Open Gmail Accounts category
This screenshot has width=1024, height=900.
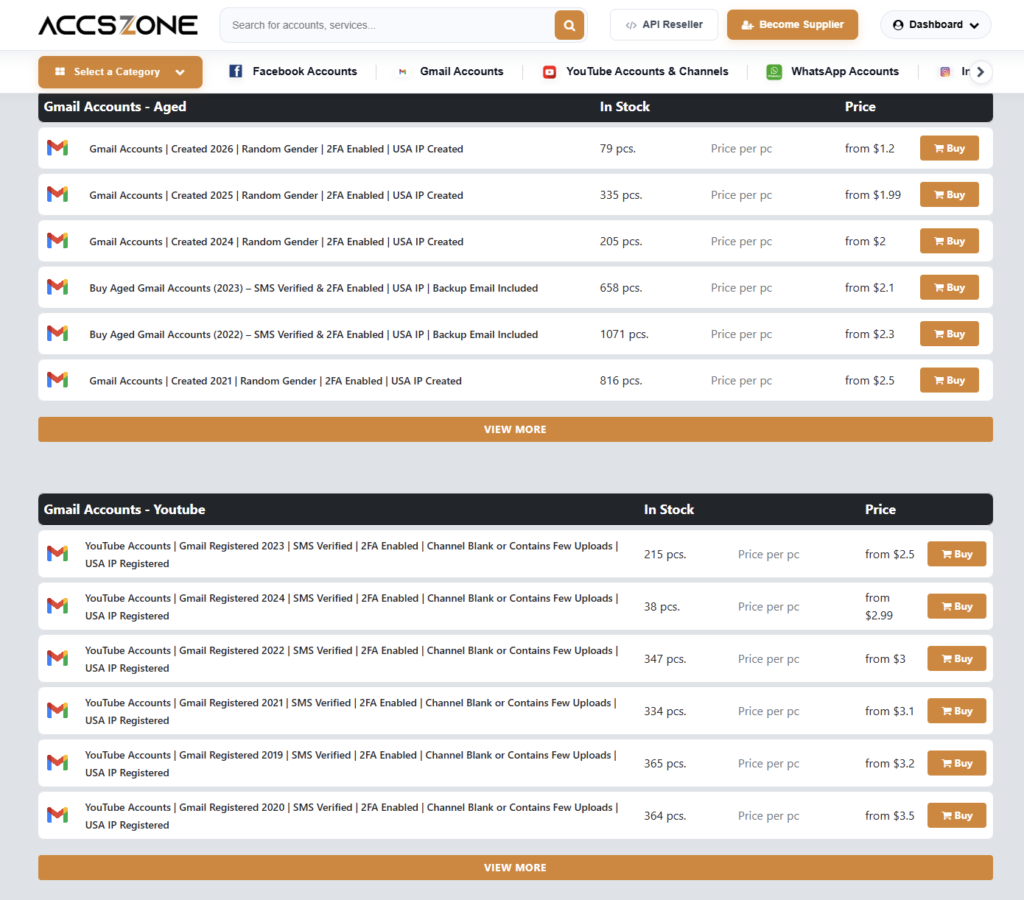point(461,71)
